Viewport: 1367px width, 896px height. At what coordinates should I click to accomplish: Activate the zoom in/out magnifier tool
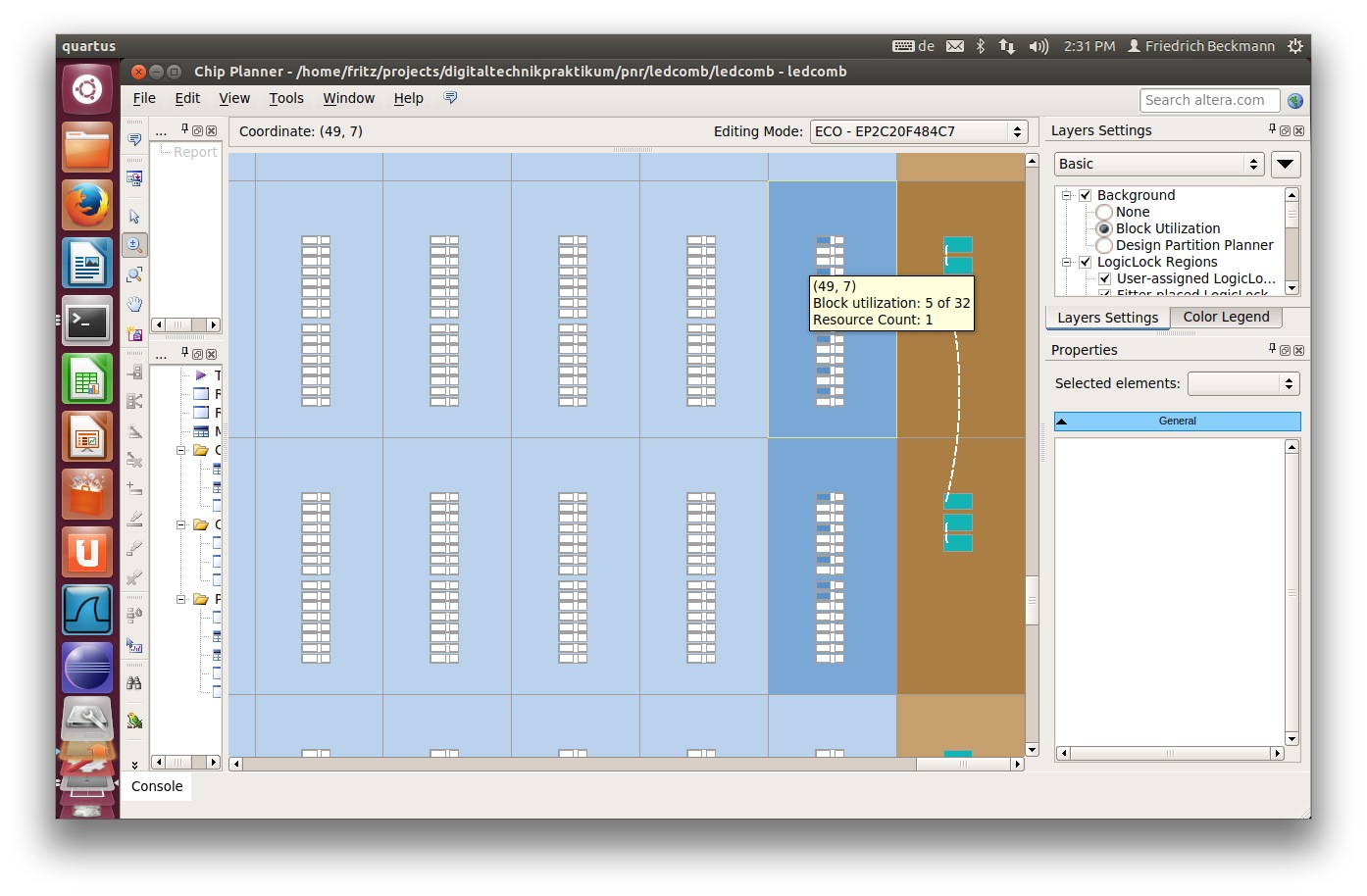(134, 245)
